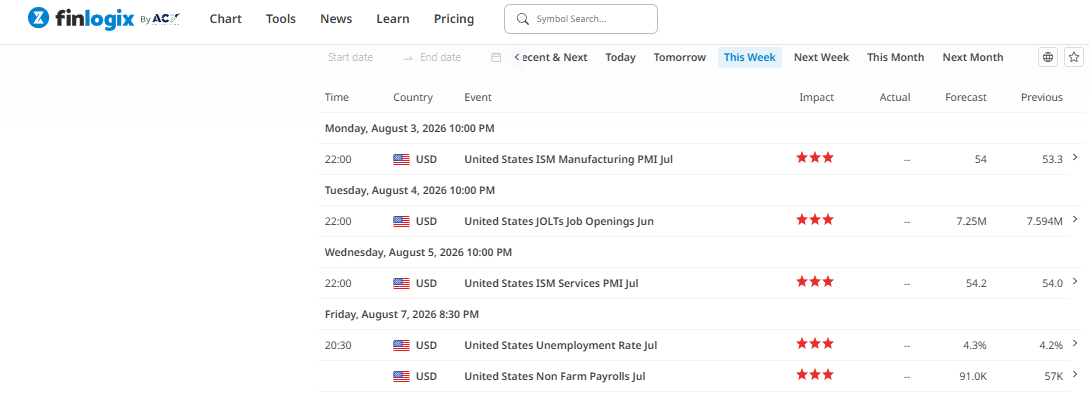The image size is (1089, 397).
Task: Click the Previous column header
Action: pyautogui.click(x=1042, y=97)
